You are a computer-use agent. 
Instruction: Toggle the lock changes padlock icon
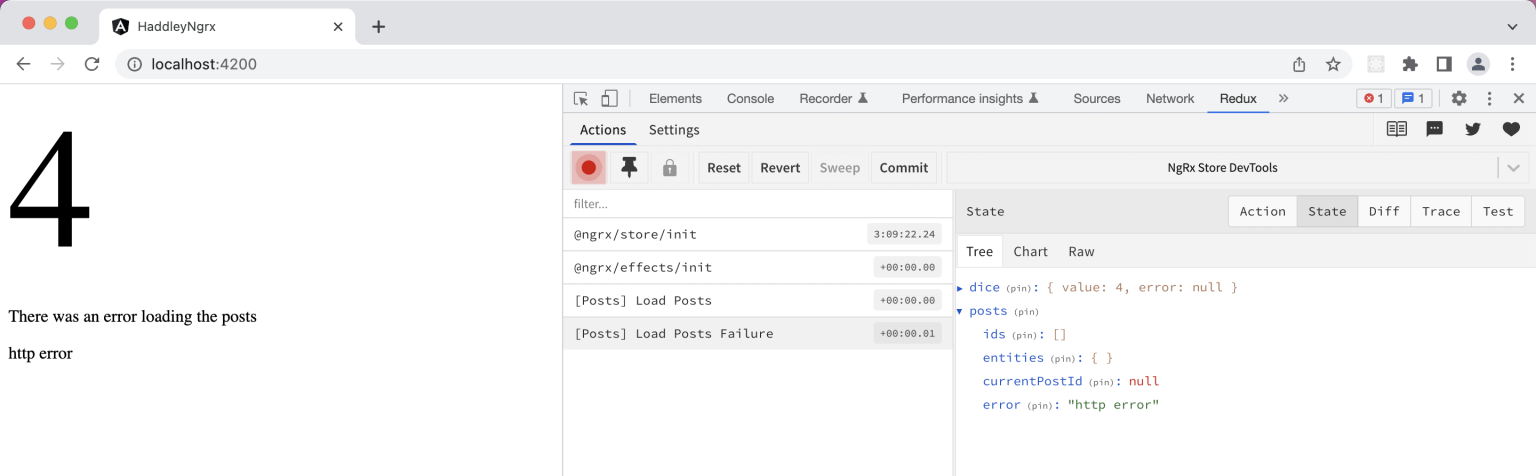670,168
